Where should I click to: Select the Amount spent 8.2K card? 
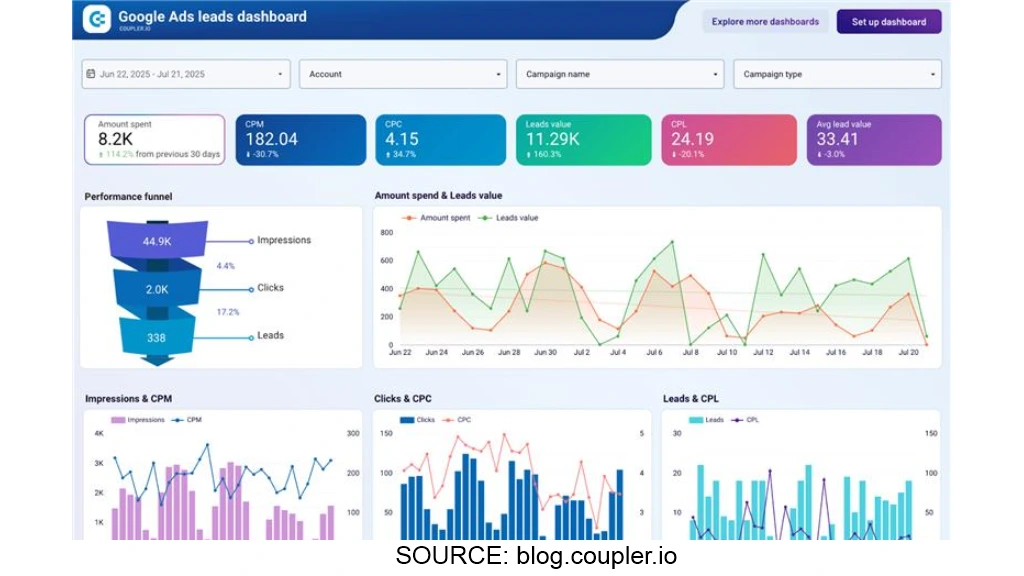154,139
